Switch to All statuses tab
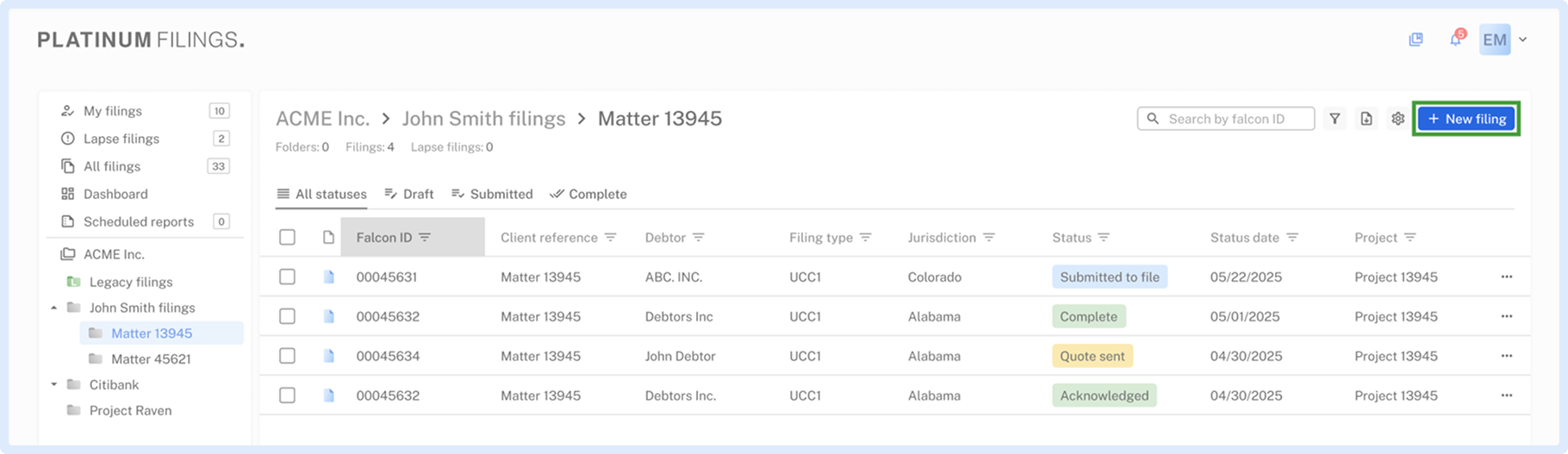This screenshot has height=454, width=1568. tap(321, 194)
